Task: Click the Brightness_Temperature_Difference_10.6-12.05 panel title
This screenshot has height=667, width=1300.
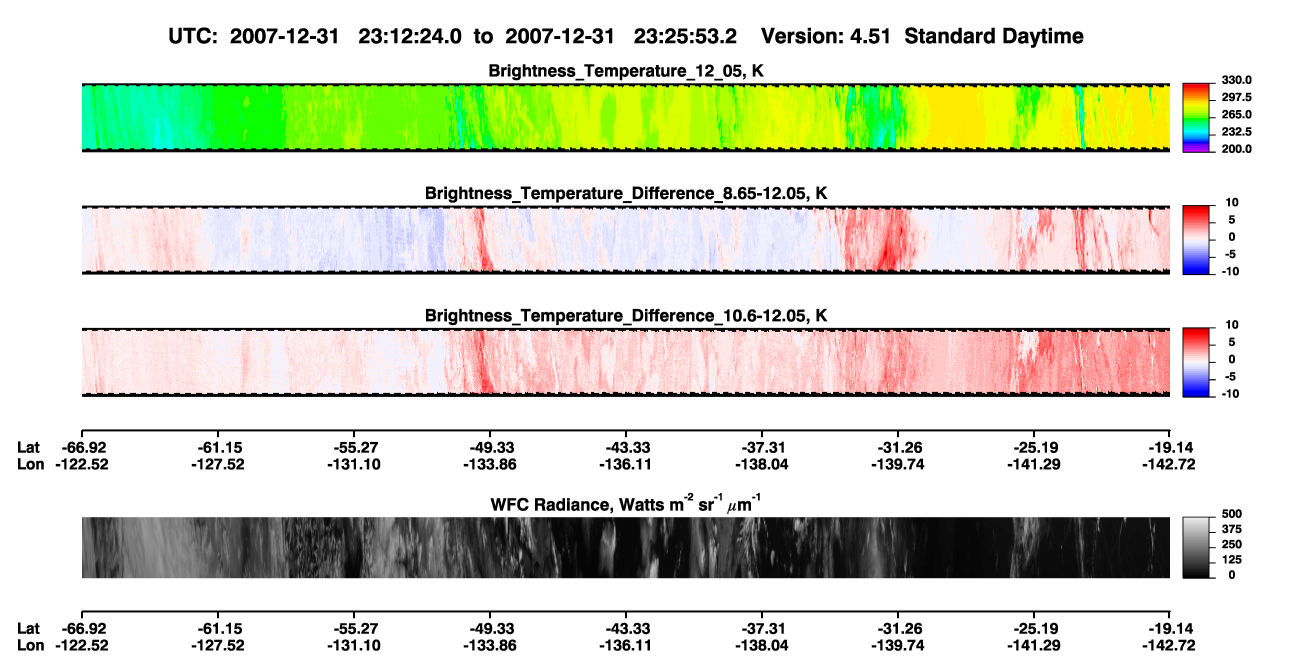Action: (x=626, y=316)
